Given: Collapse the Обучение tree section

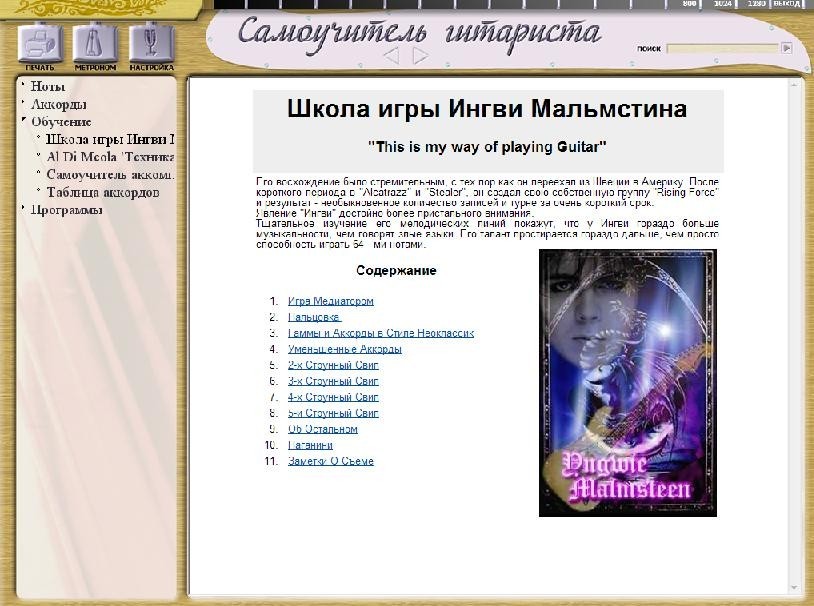Looking at the screenshot, I should click(x=61, y=122).
